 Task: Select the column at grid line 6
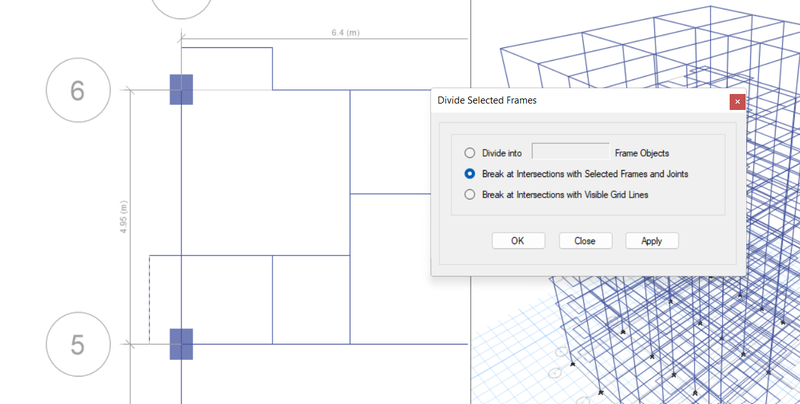pyautogui.click(x=181, y=90)
